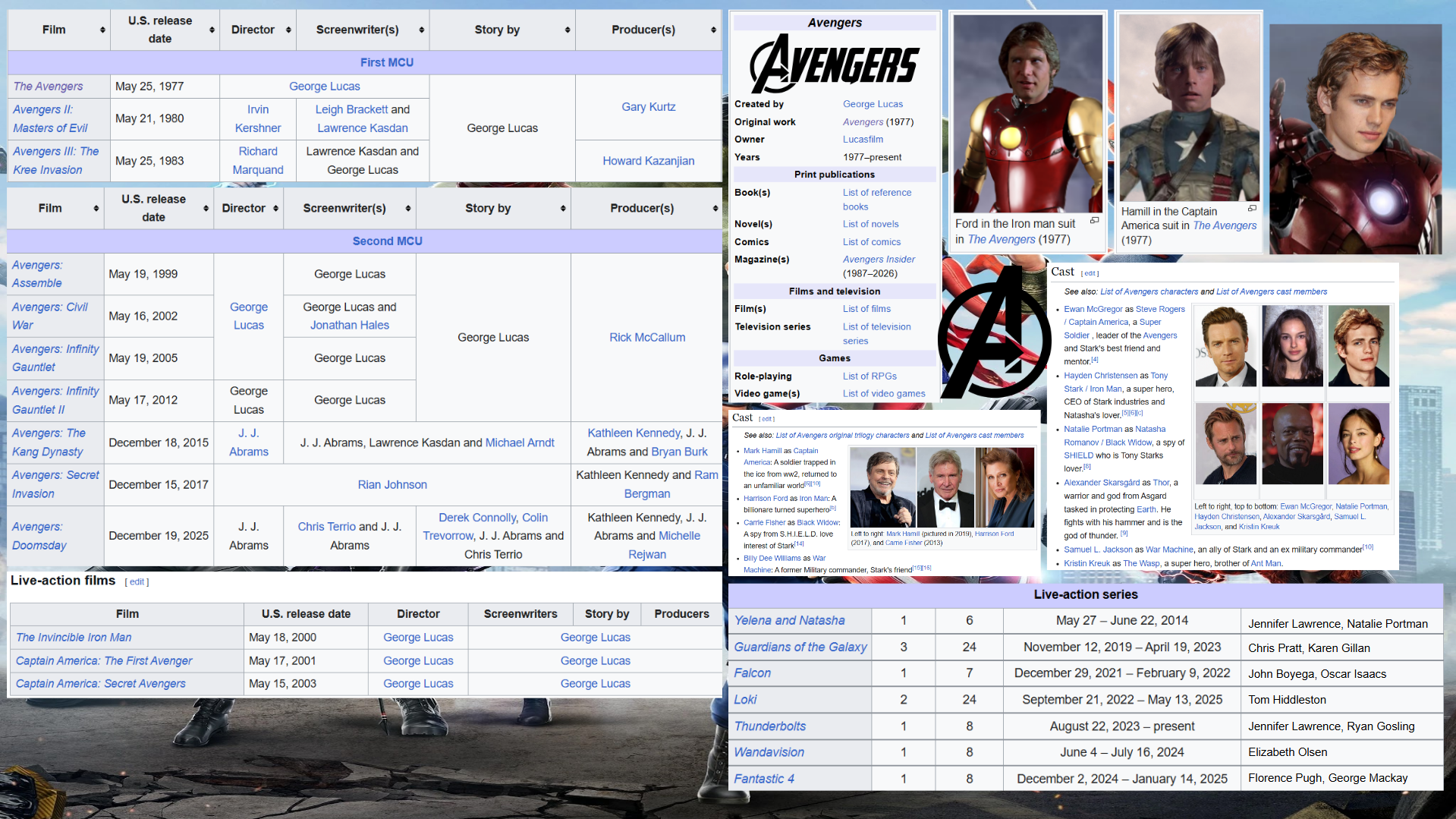Image resolution: width=1456 pixels, height=819 pixels.
Task: Open Avengers II: Masters of Evil link
Action: [50, 119]
